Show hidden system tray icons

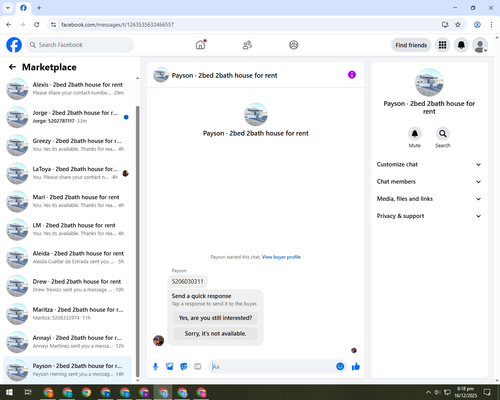pos(428,392)
